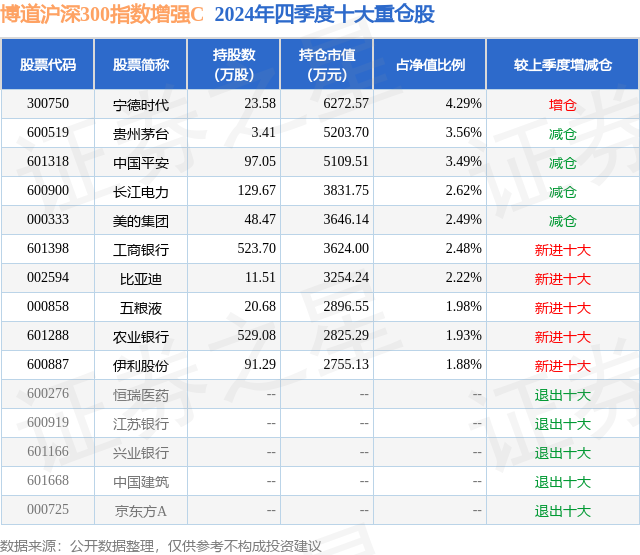640x555 pixels.
Task: Click the 持仓市值(万元) column header
Action: pyautogui.click(x=327, y=64)
